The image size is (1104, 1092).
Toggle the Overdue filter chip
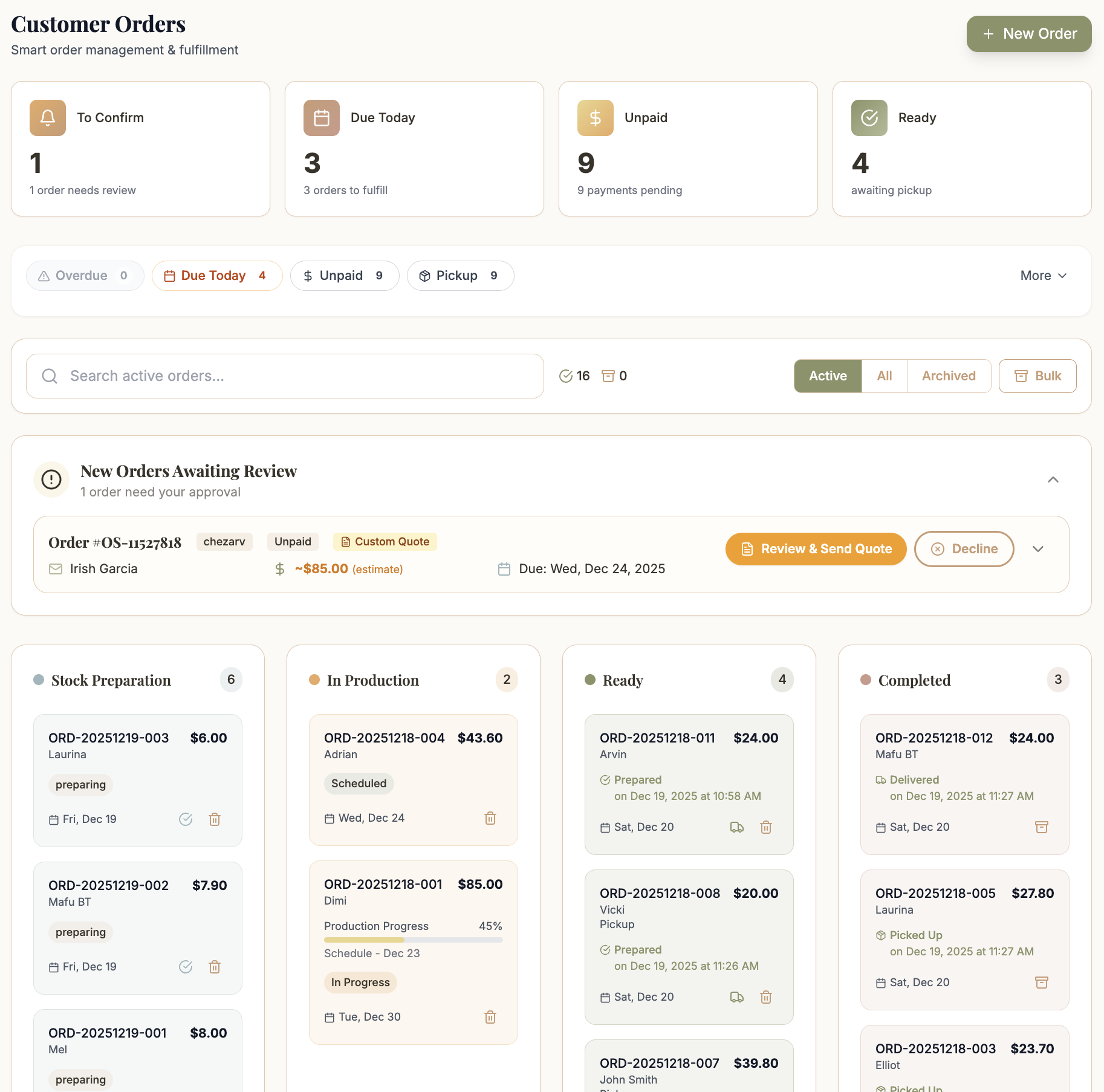coord(85,276)
